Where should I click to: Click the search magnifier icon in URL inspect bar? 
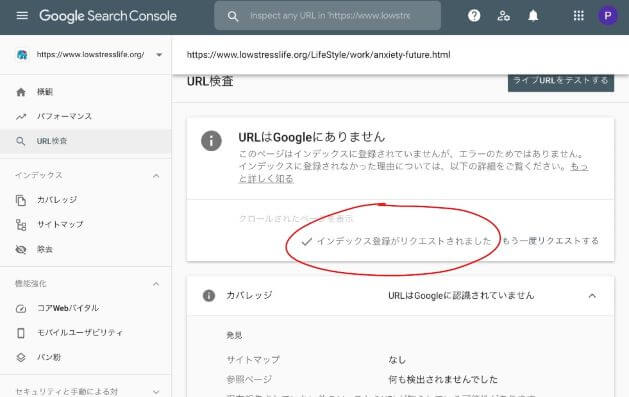233,16
